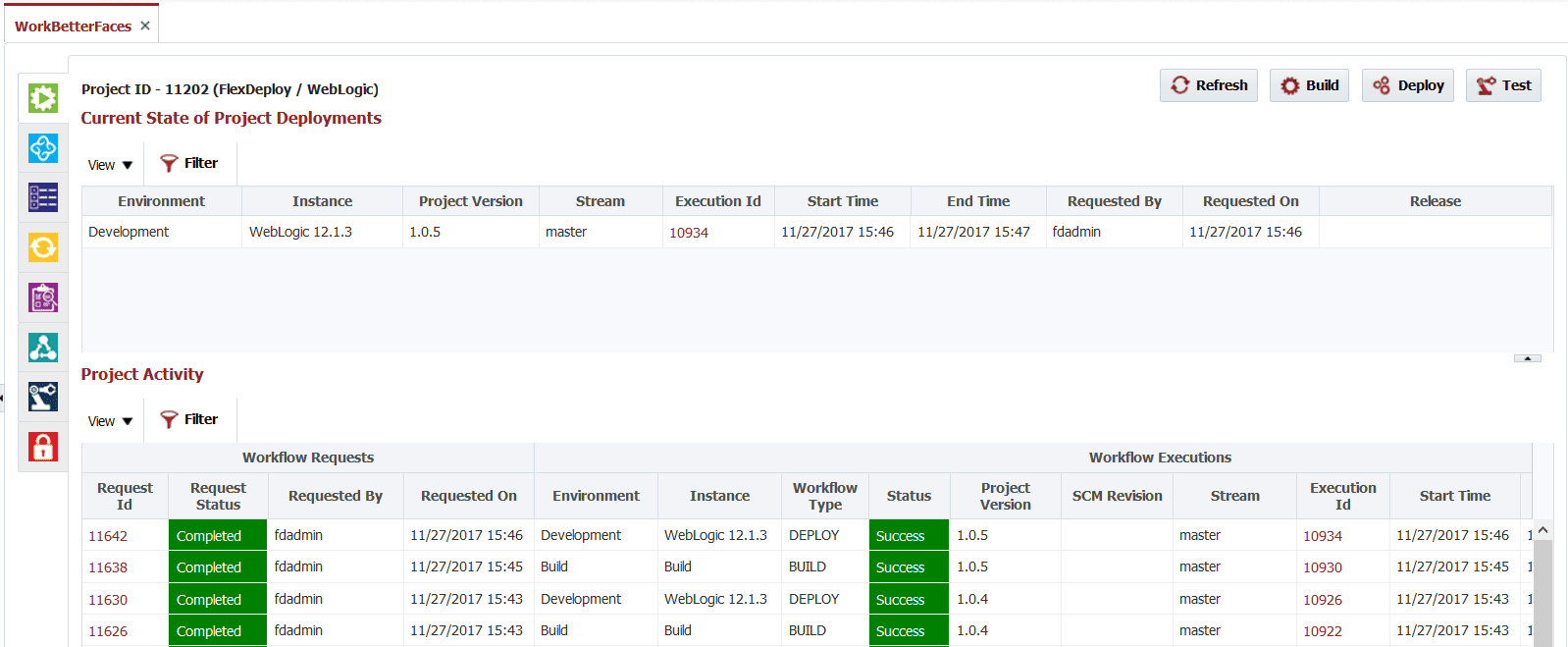Open execution 10926 link
1568x647 pixels.
[1323, 600]
